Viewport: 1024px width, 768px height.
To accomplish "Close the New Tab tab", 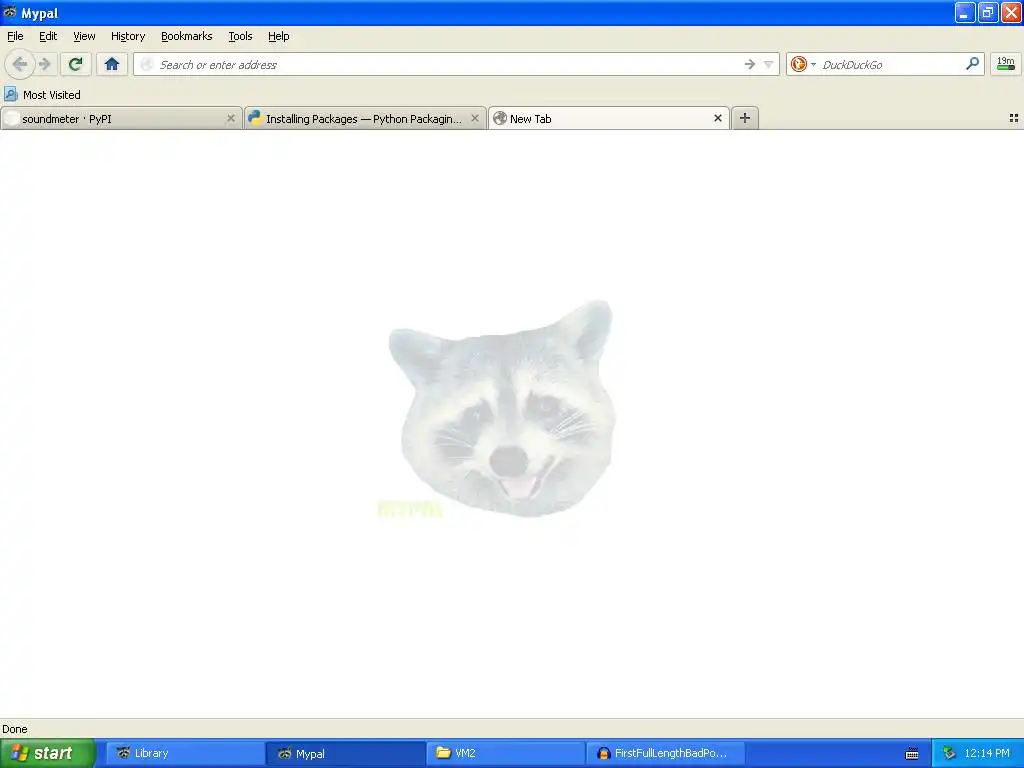I will [x=718, y=118].
